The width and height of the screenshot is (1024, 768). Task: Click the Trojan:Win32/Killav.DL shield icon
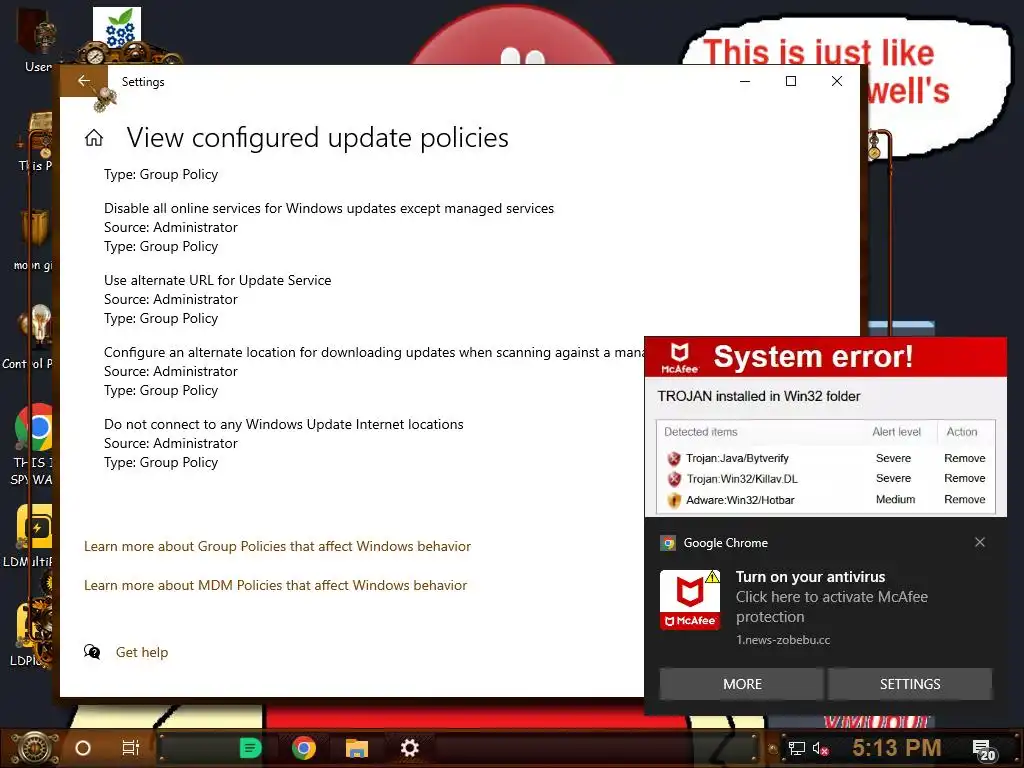(674, 479)
